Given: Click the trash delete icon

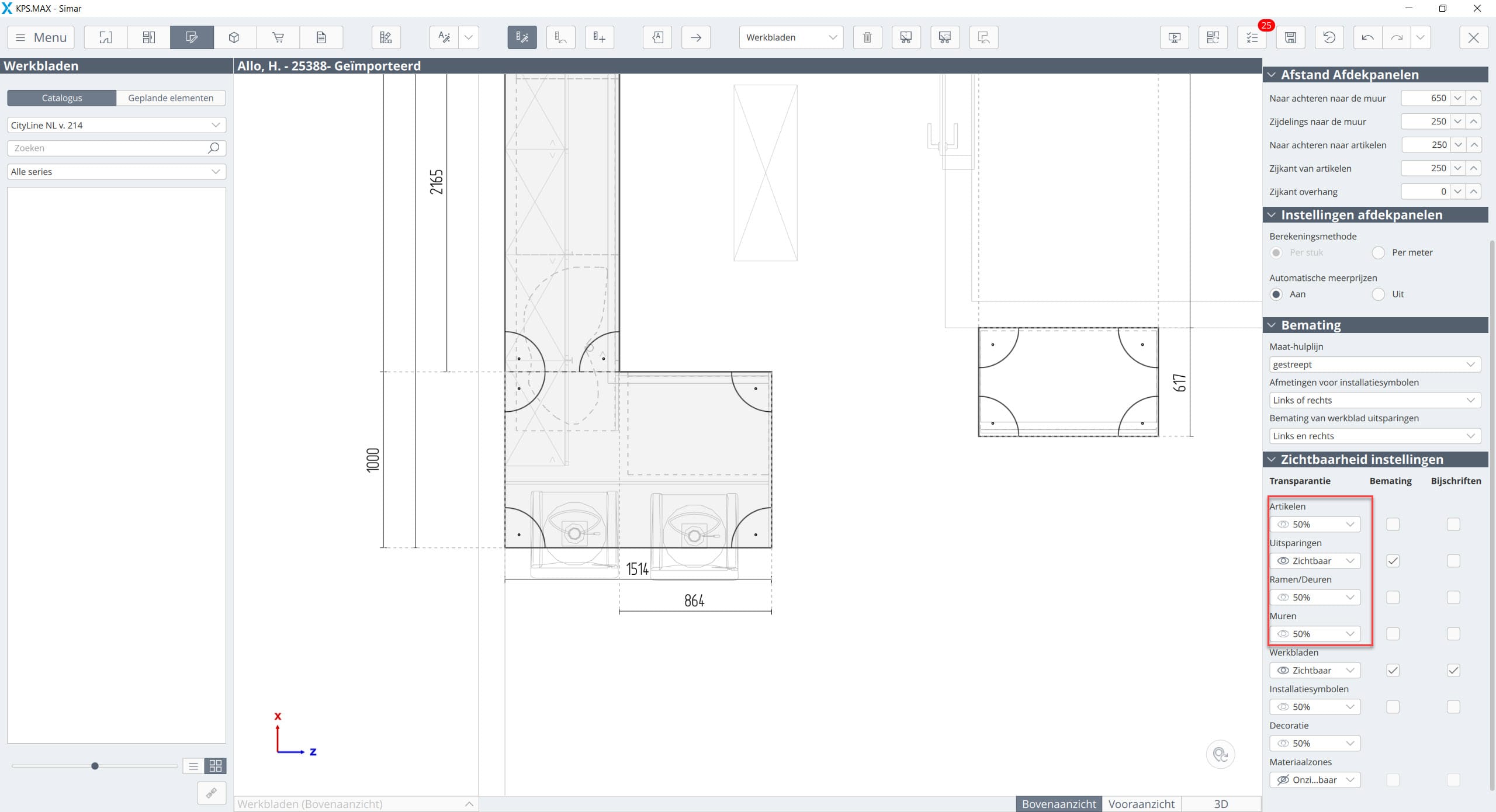Looking at the screenshot, I should 867,37.
